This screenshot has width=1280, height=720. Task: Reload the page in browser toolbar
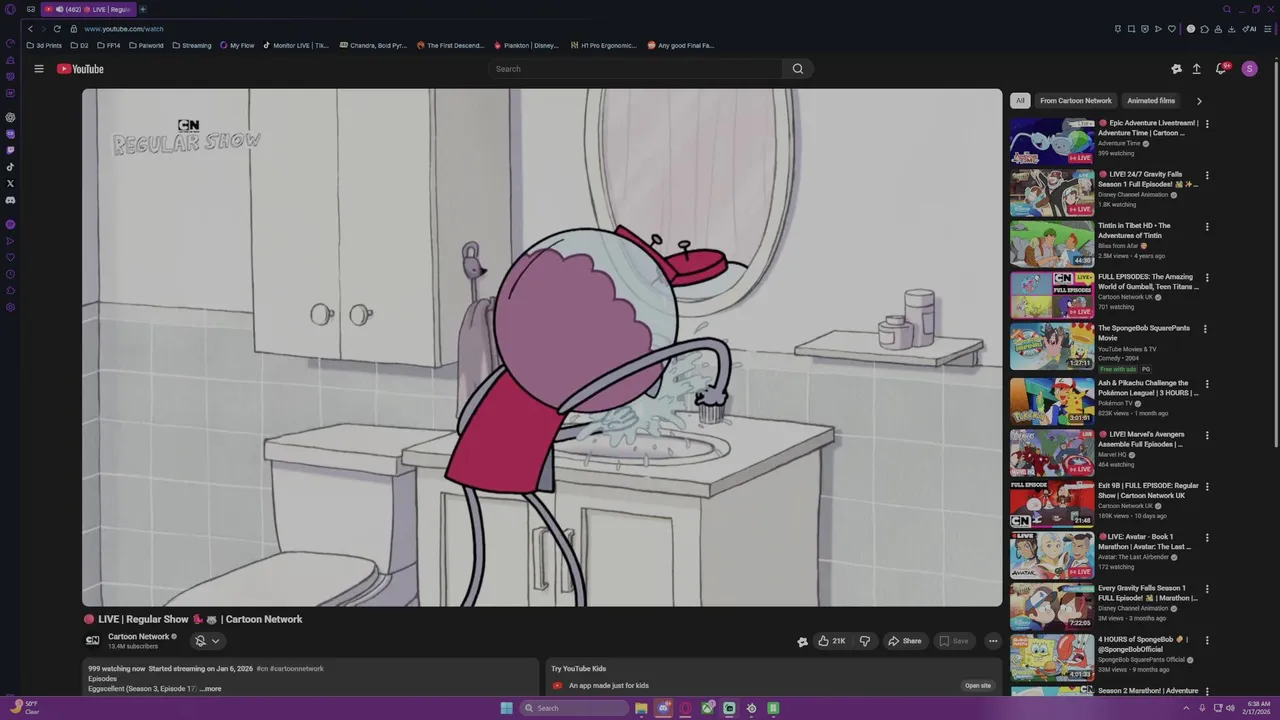[x=57, y=29]
